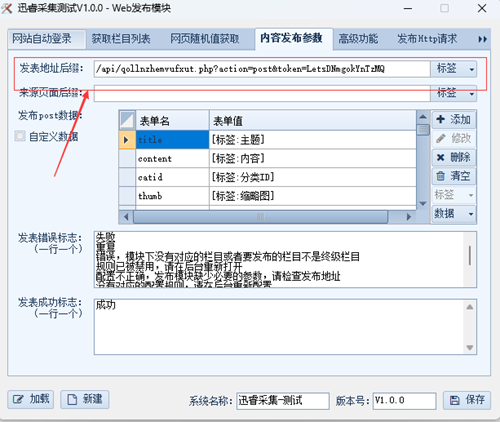Click the [标签:缩略图] value cell
The image size is (500, 422).
click(313, 196)
